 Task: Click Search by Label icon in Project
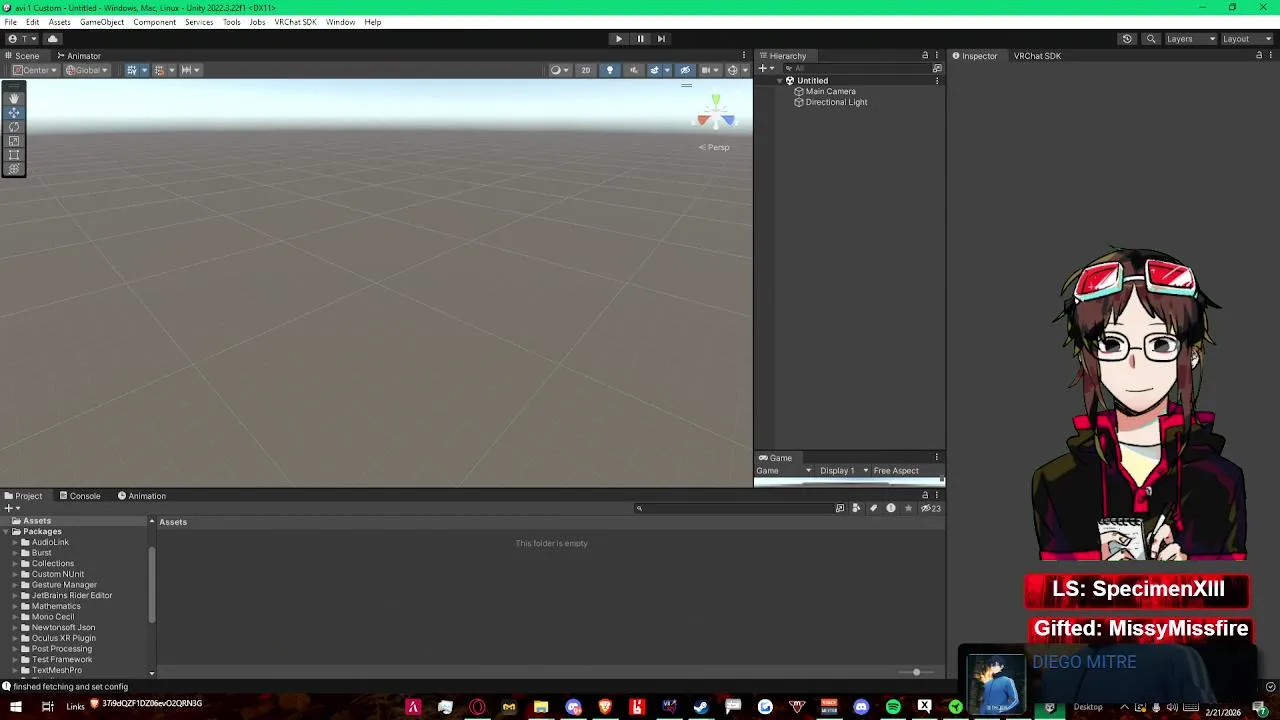pos(873,508)
